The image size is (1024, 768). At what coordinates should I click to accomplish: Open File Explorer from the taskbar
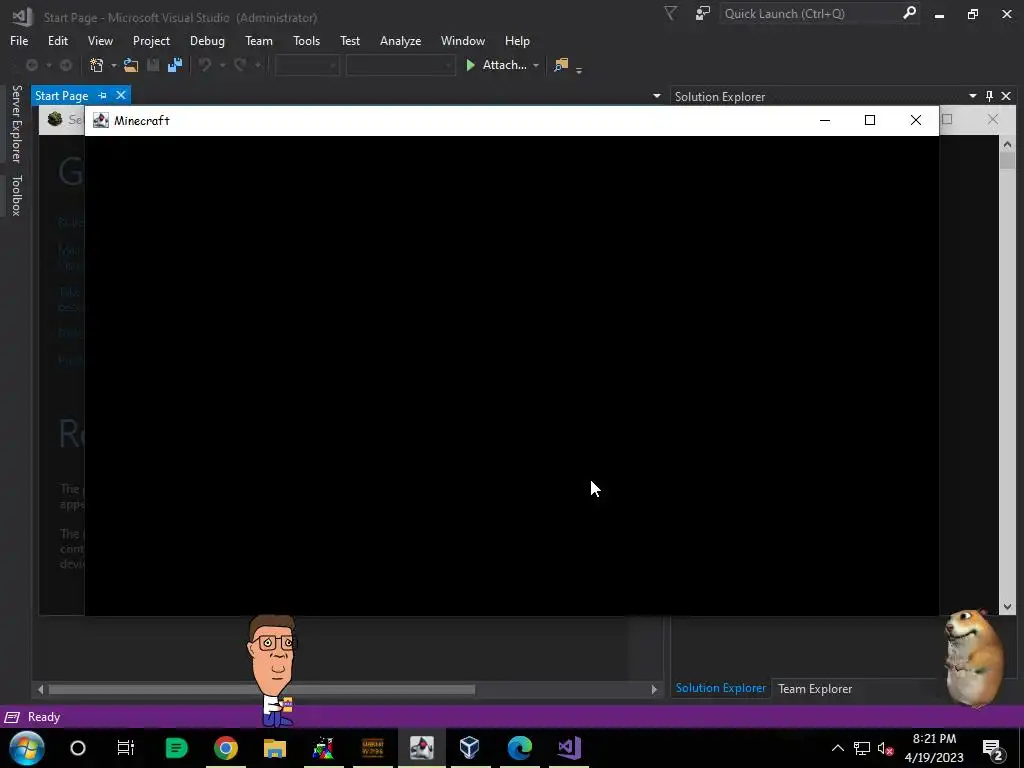[275, 748]
